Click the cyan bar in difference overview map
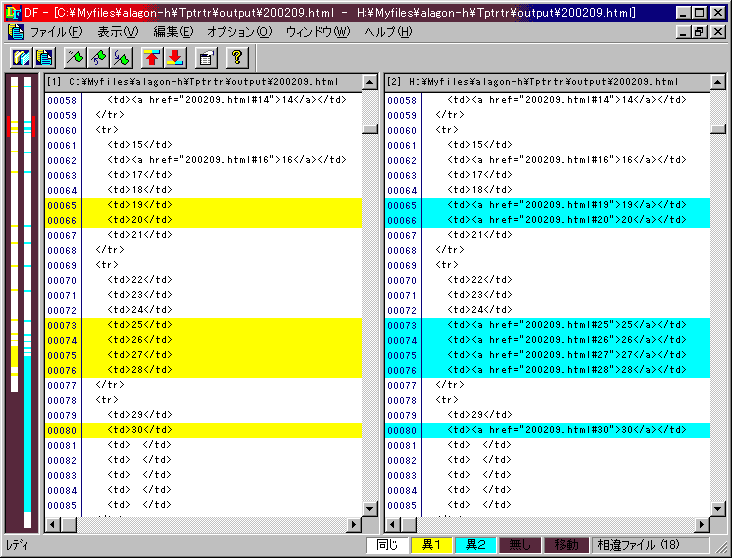732x558 pixels. pyautogui.click(x=28, y=434)
